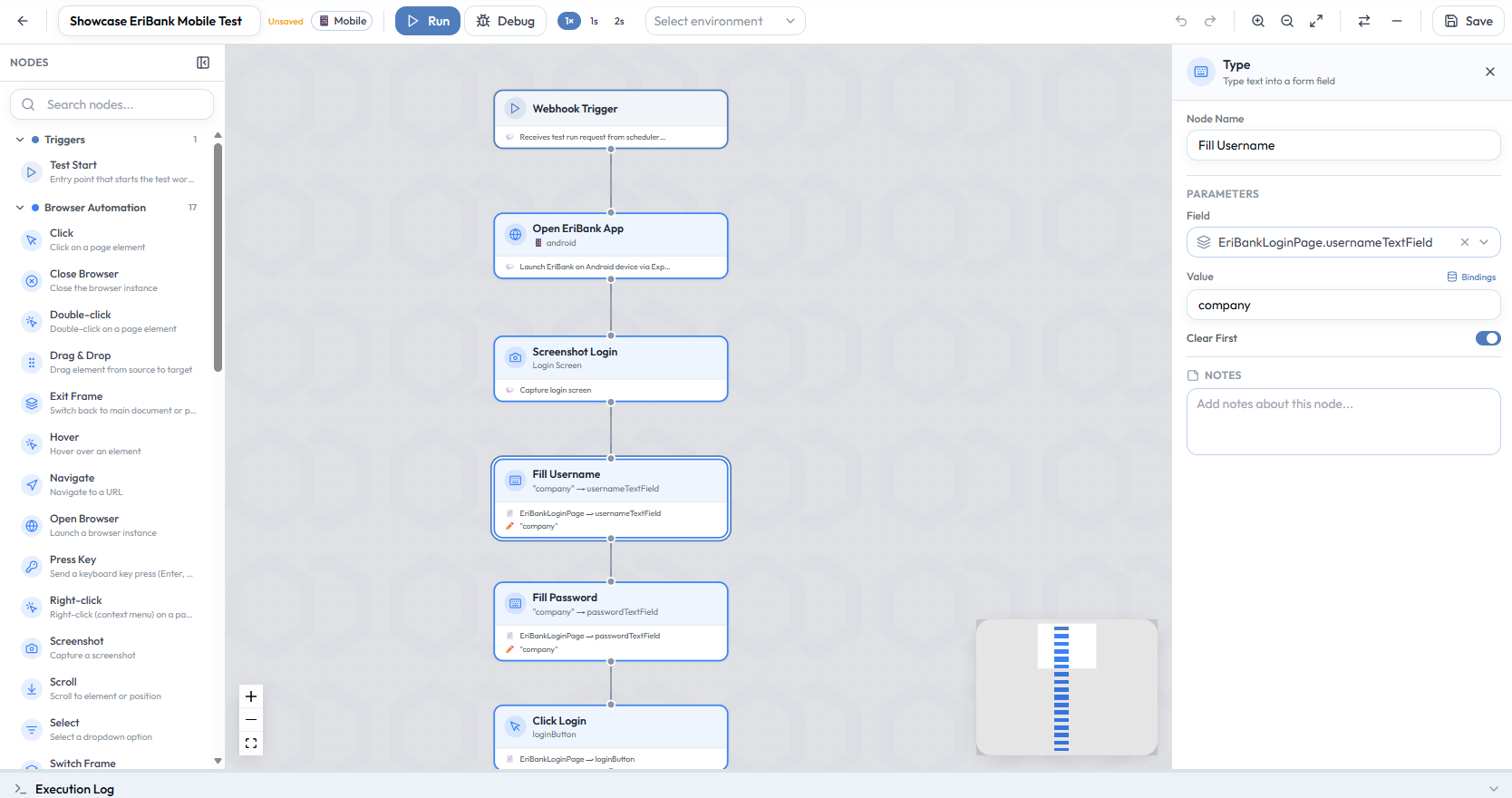
Task: Select the Close Browser node in palette
Action: pos(109,281)
